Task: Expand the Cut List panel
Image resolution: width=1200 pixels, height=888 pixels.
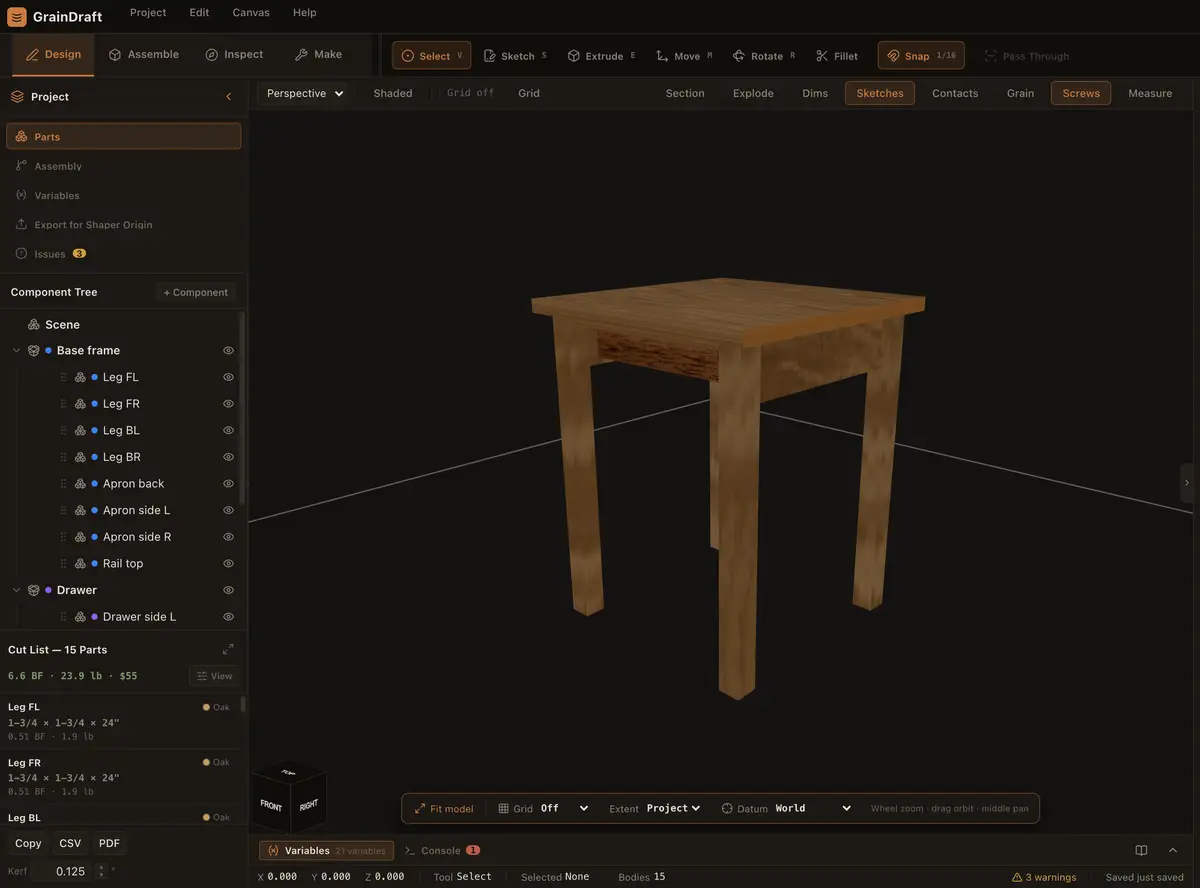Action: click(x=228, y=649)
